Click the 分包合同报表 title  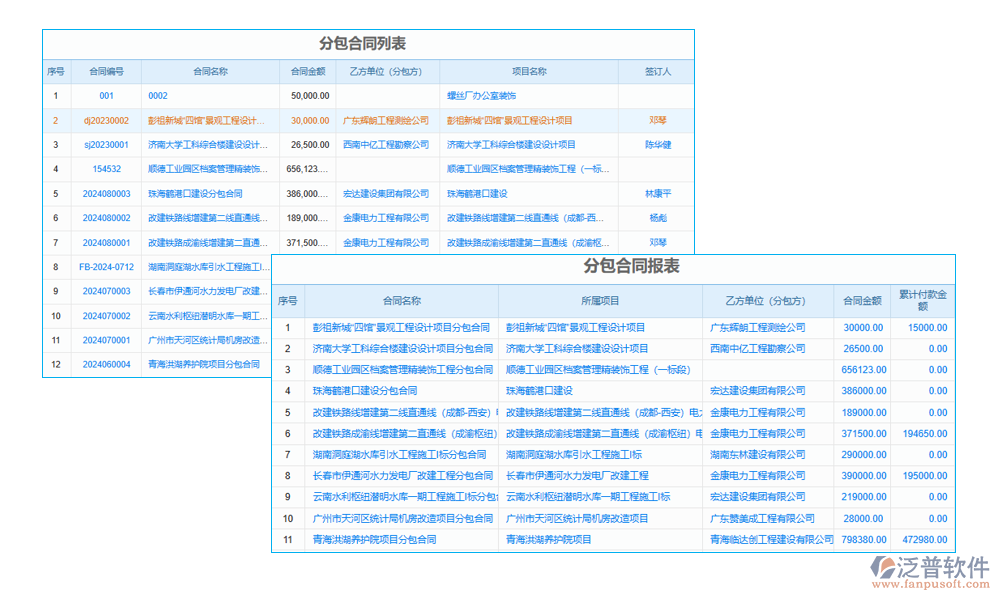(631, 266)
